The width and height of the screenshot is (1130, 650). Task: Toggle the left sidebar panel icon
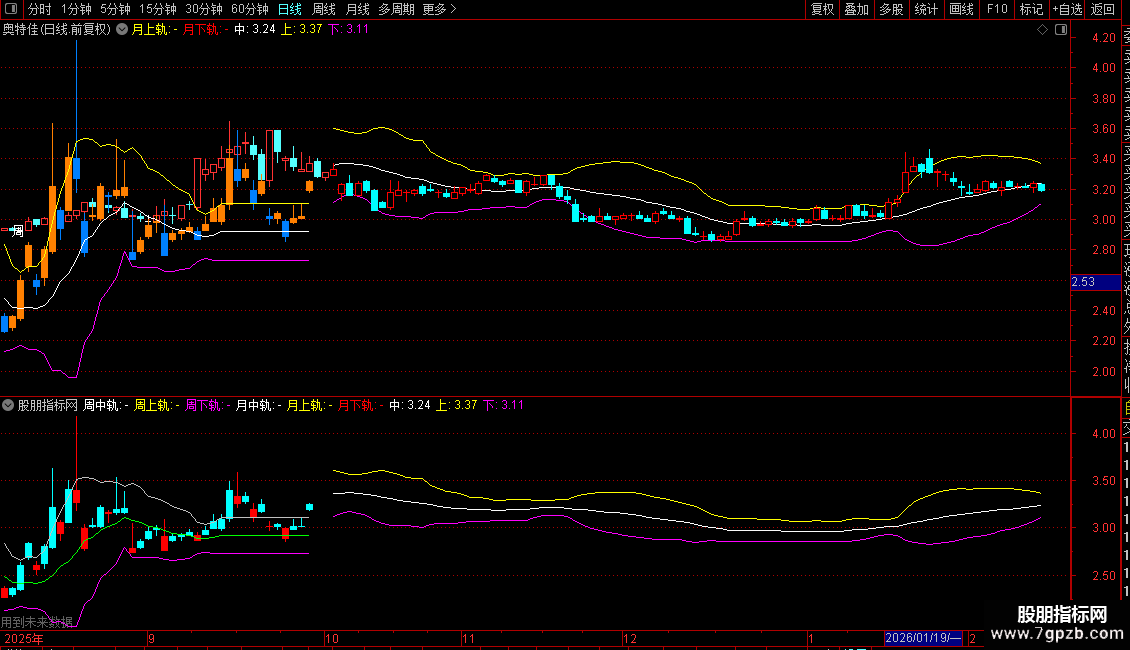pyautogui.click(x=11, y=9)
